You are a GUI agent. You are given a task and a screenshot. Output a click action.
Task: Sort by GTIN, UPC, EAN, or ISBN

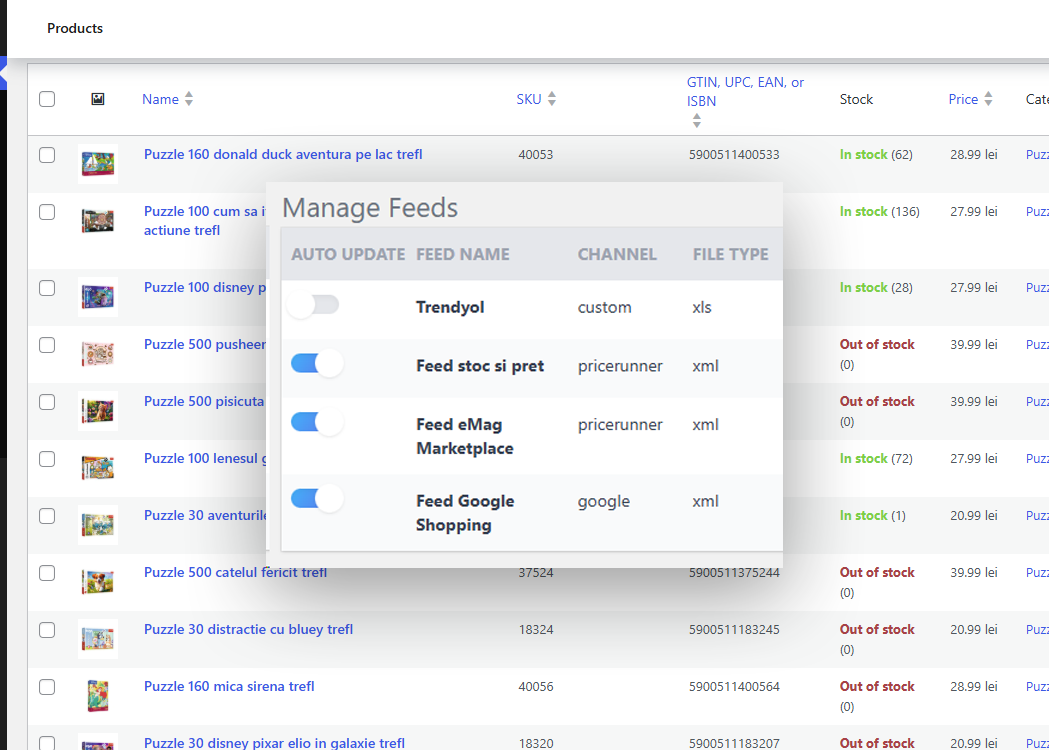[x=745, y=92]
